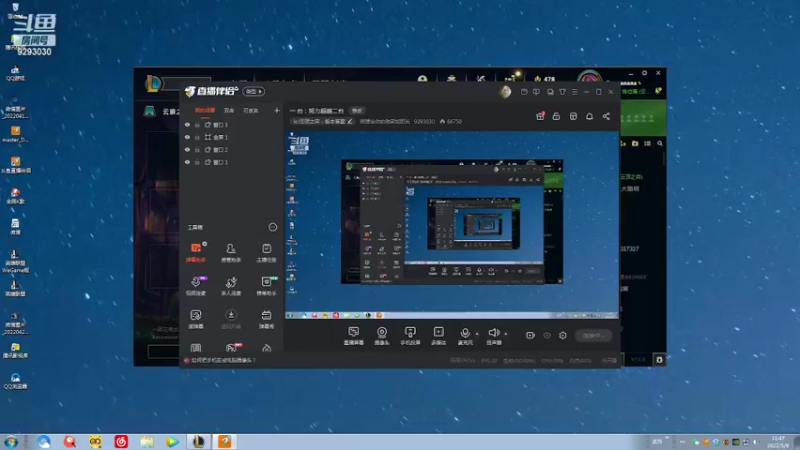Click the layout grid icon beside the bell
The image size is (800, 450).
(573, 116)
